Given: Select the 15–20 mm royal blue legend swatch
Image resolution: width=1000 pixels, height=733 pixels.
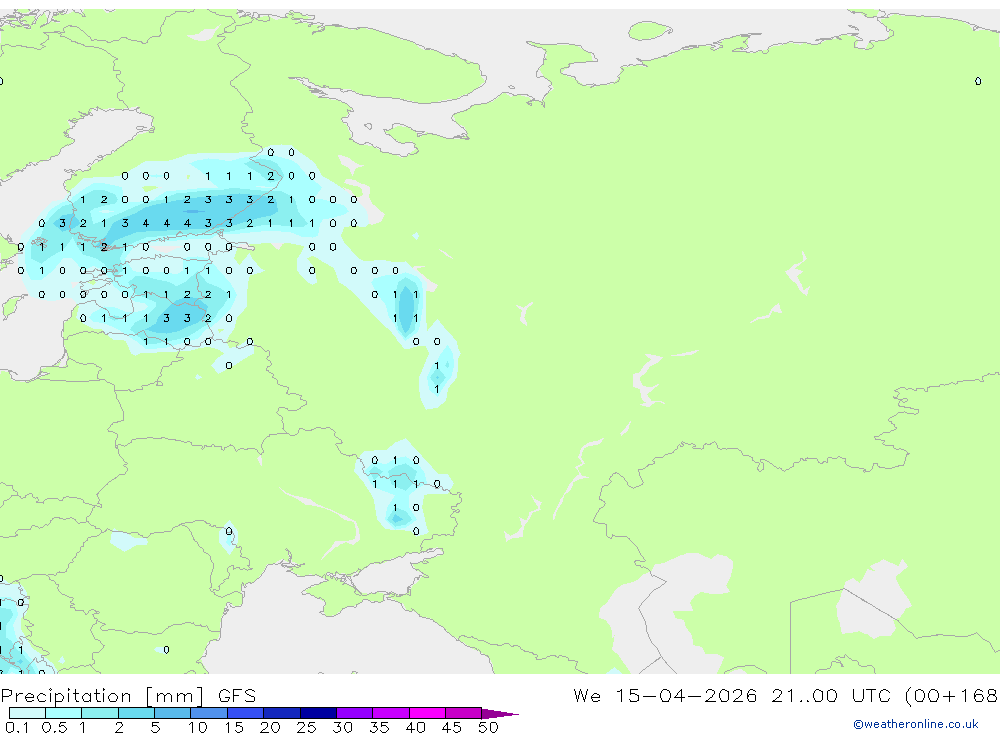Looking at the screenshot, I should (x=245, y=713).
